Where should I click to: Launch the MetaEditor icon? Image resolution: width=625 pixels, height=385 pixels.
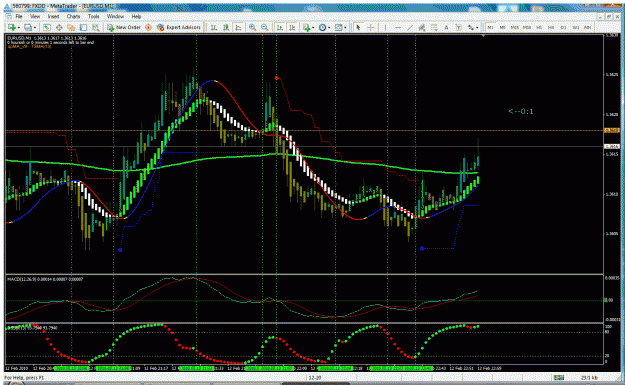pos(148,28)
